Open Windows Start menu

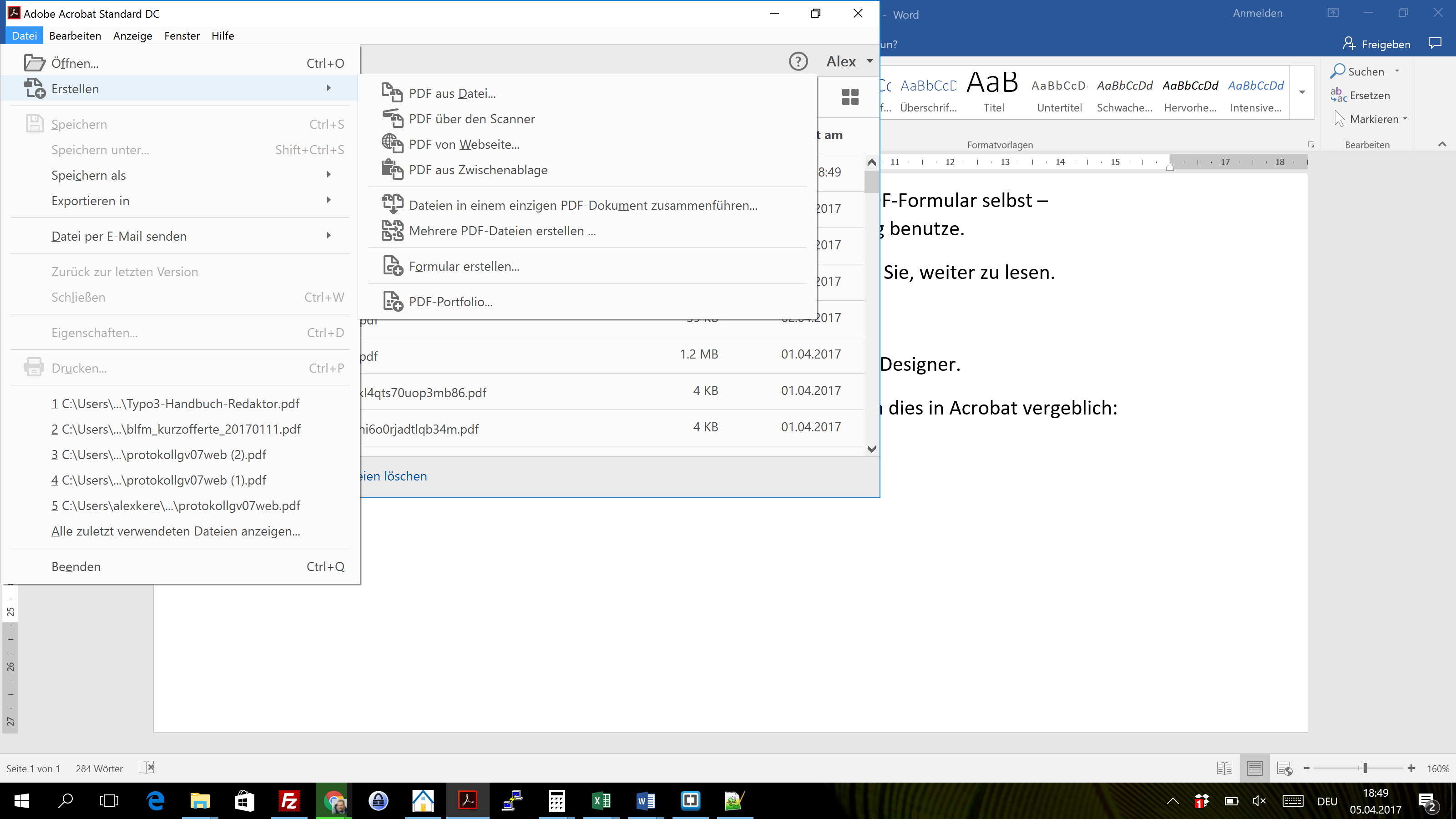click(x=21, y=800)
